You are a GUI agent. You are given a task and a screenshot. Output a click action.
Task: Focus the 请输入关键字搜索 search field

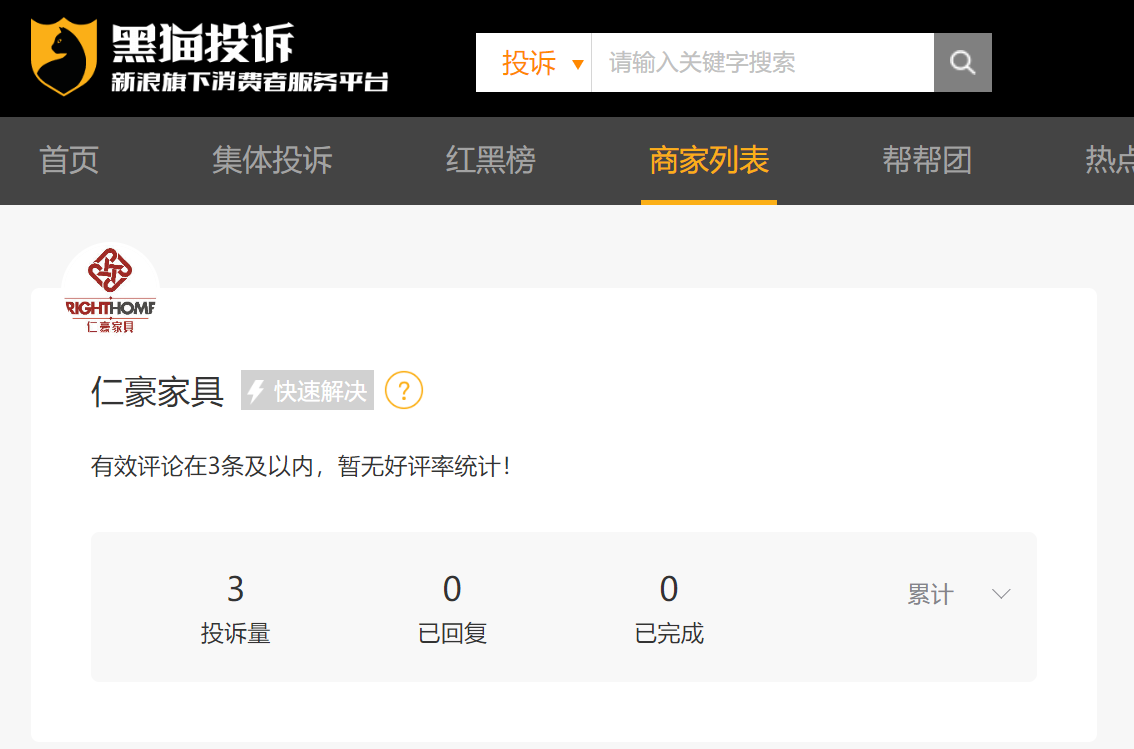pos(762,63)
